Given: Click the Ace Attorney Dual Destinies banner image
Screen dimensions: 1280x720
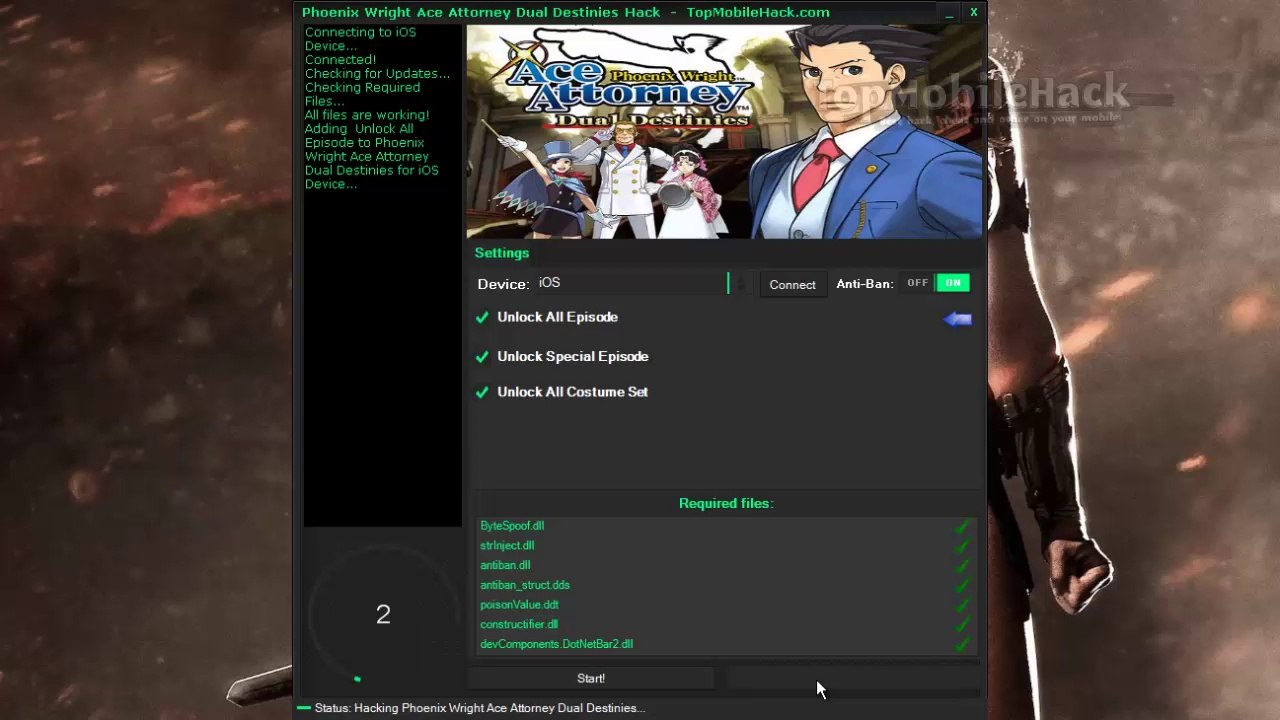Looking at the screenshot, I should pos(725,132).
